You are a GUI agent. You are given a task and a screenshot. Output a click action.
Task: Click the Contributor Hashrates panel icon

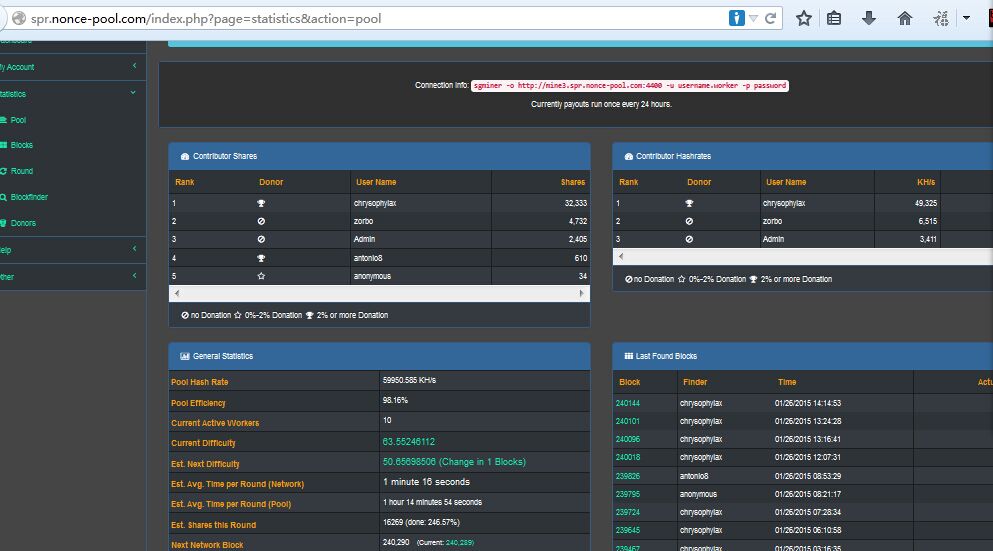point(629,156)
